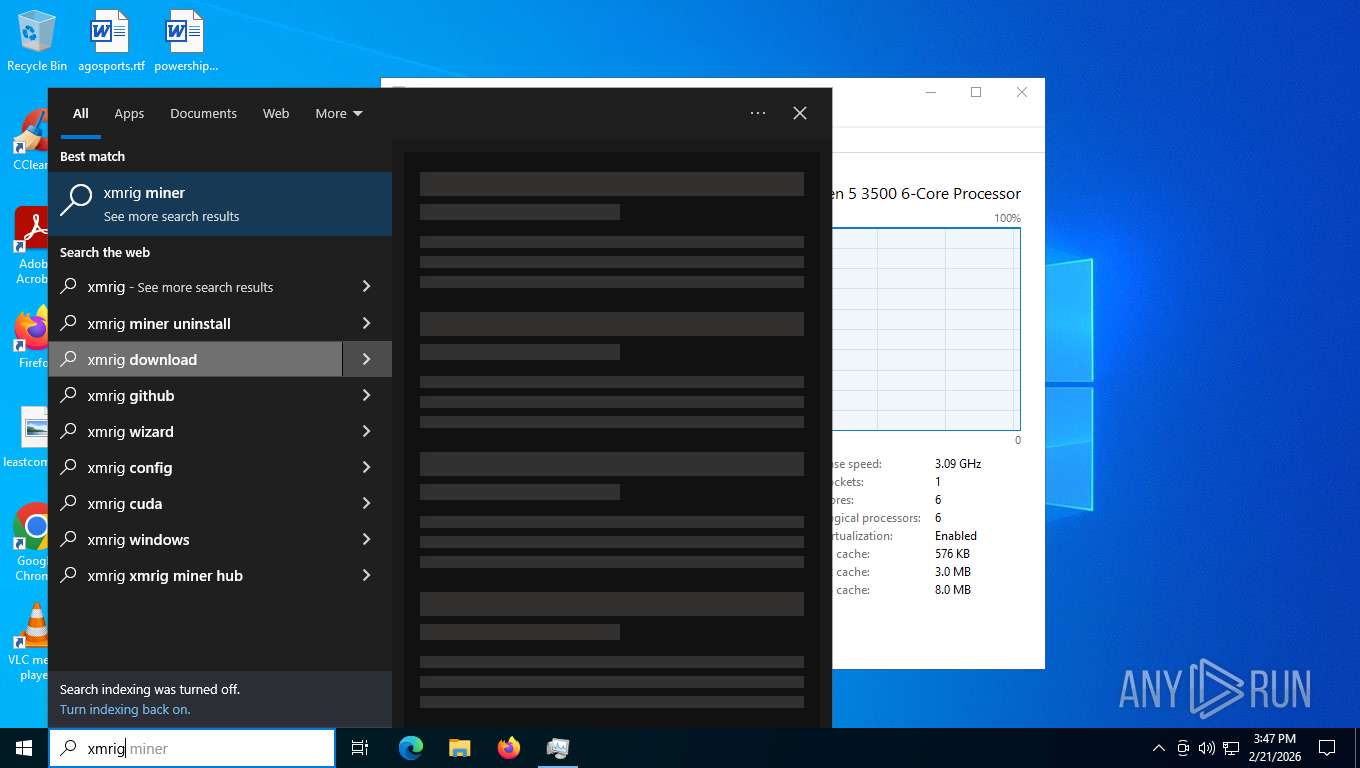
Task: Launch Microsoft Edge from taskbar
Action: 410,748
